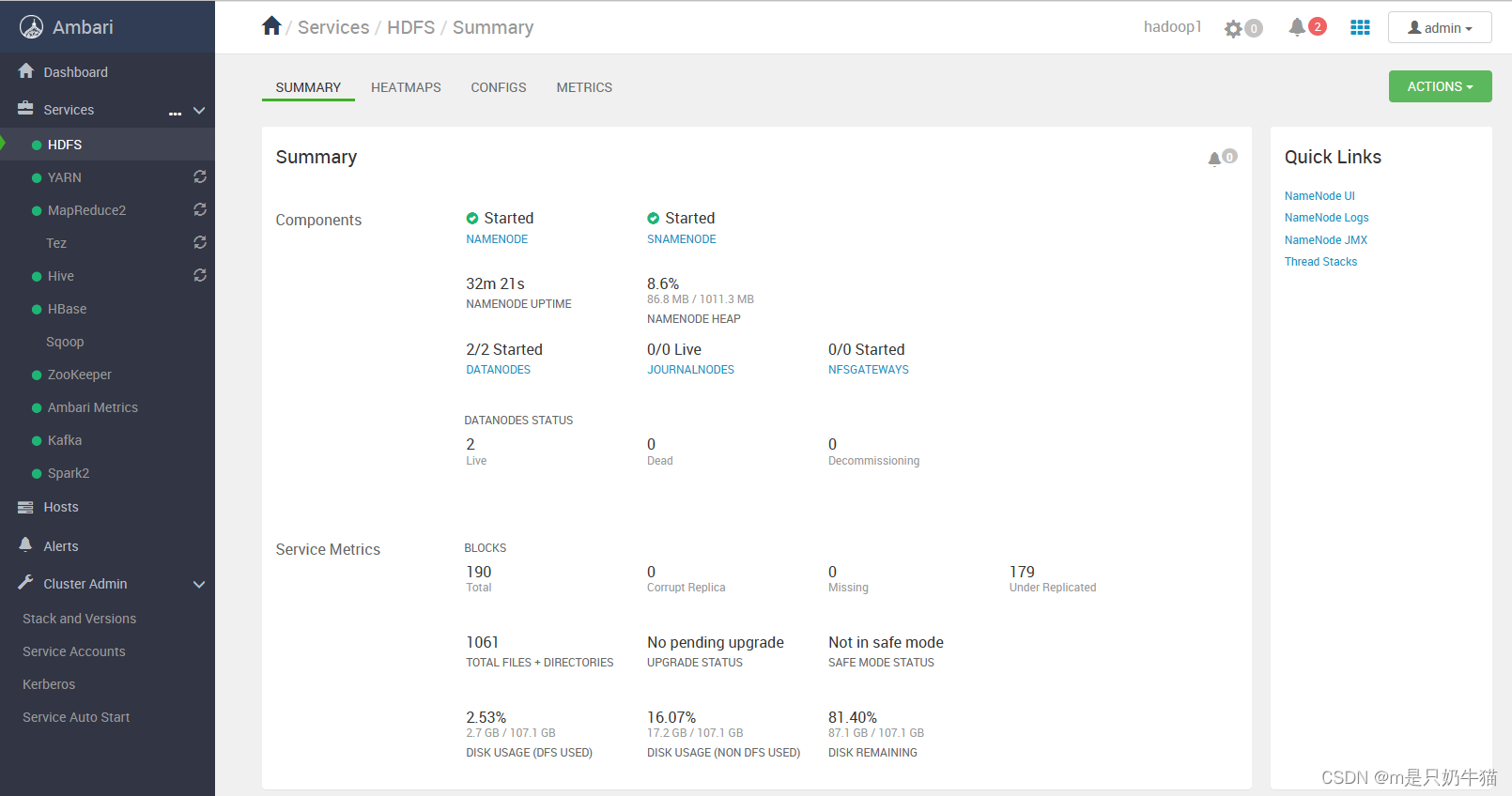Open the JOURNALNODES link

coord(690,370)
